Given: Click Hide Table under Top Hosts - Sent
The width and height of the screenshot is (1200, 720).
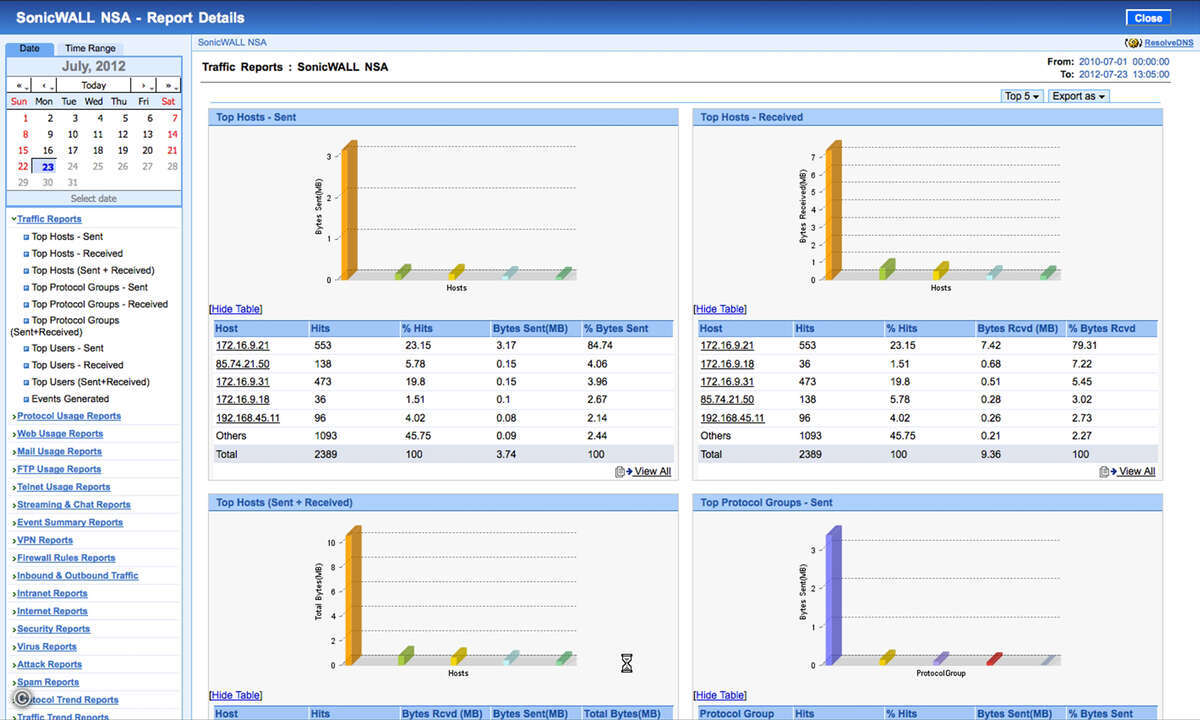Looking at the screenshot, I should [236, 309].
